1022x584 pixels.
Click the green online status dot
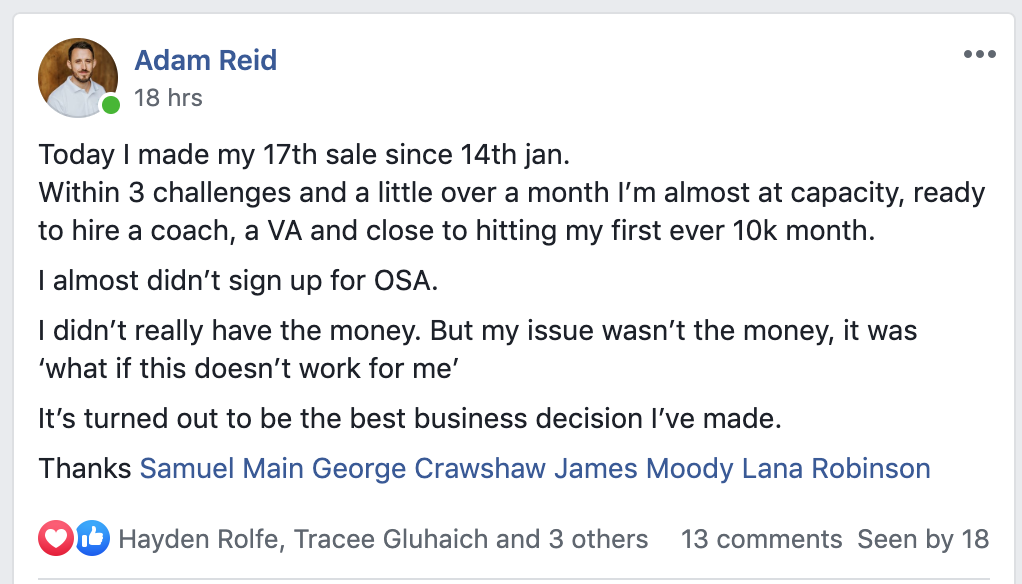pyautogui.click(x=111, y=106)
